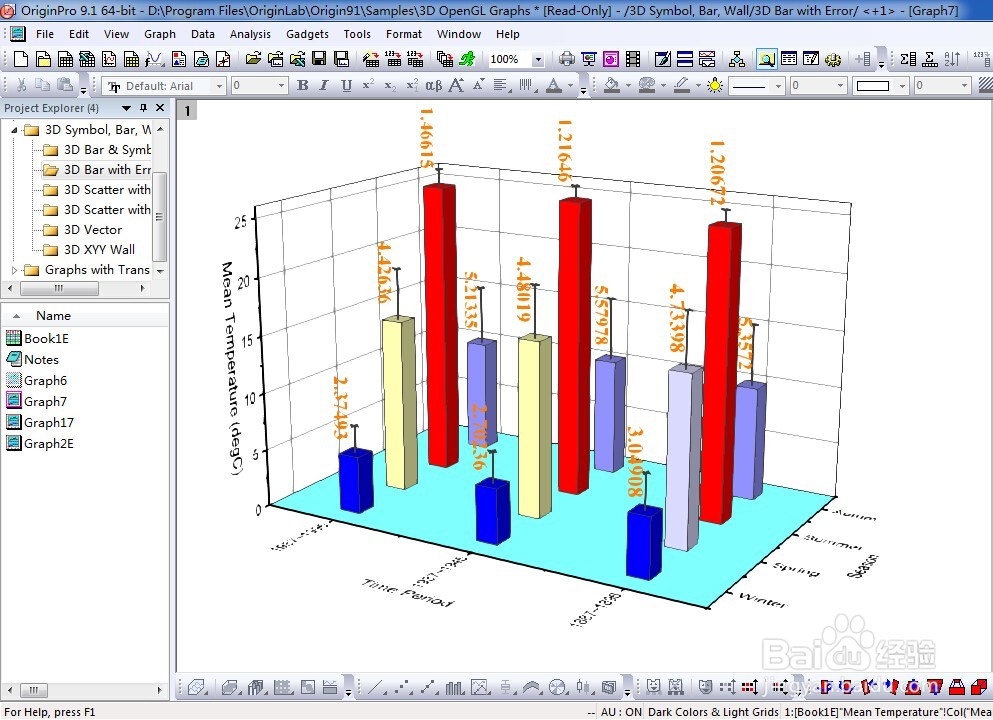Create a new project with the blank page icon
The height and width of the screenshot is (720, 993).
click(x=20, y=59)
